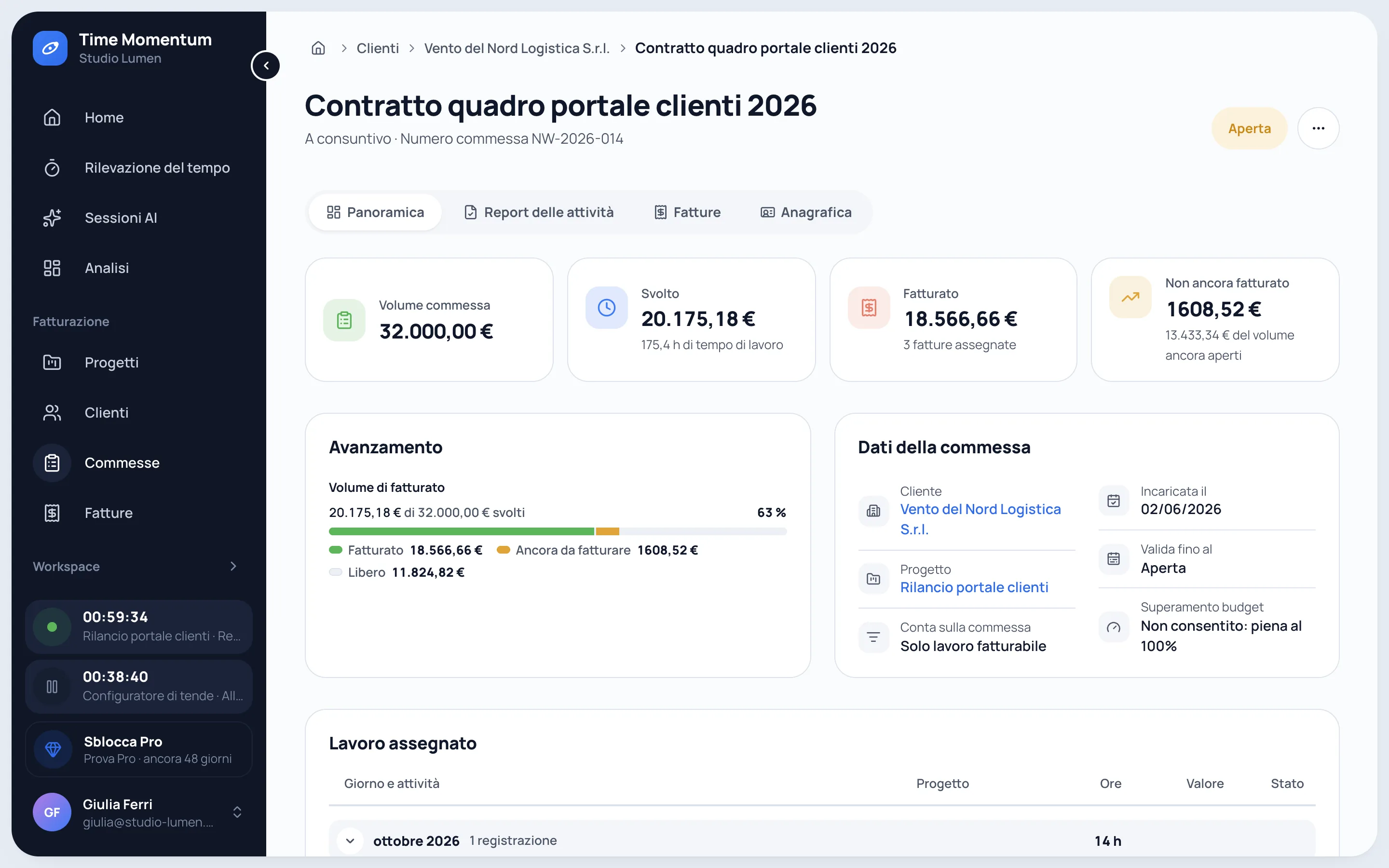Image resolution: width=1389 pixels, height=868 pixels.
Task: Click the Incaricata il calendar icon
Action: point(1114,501)
